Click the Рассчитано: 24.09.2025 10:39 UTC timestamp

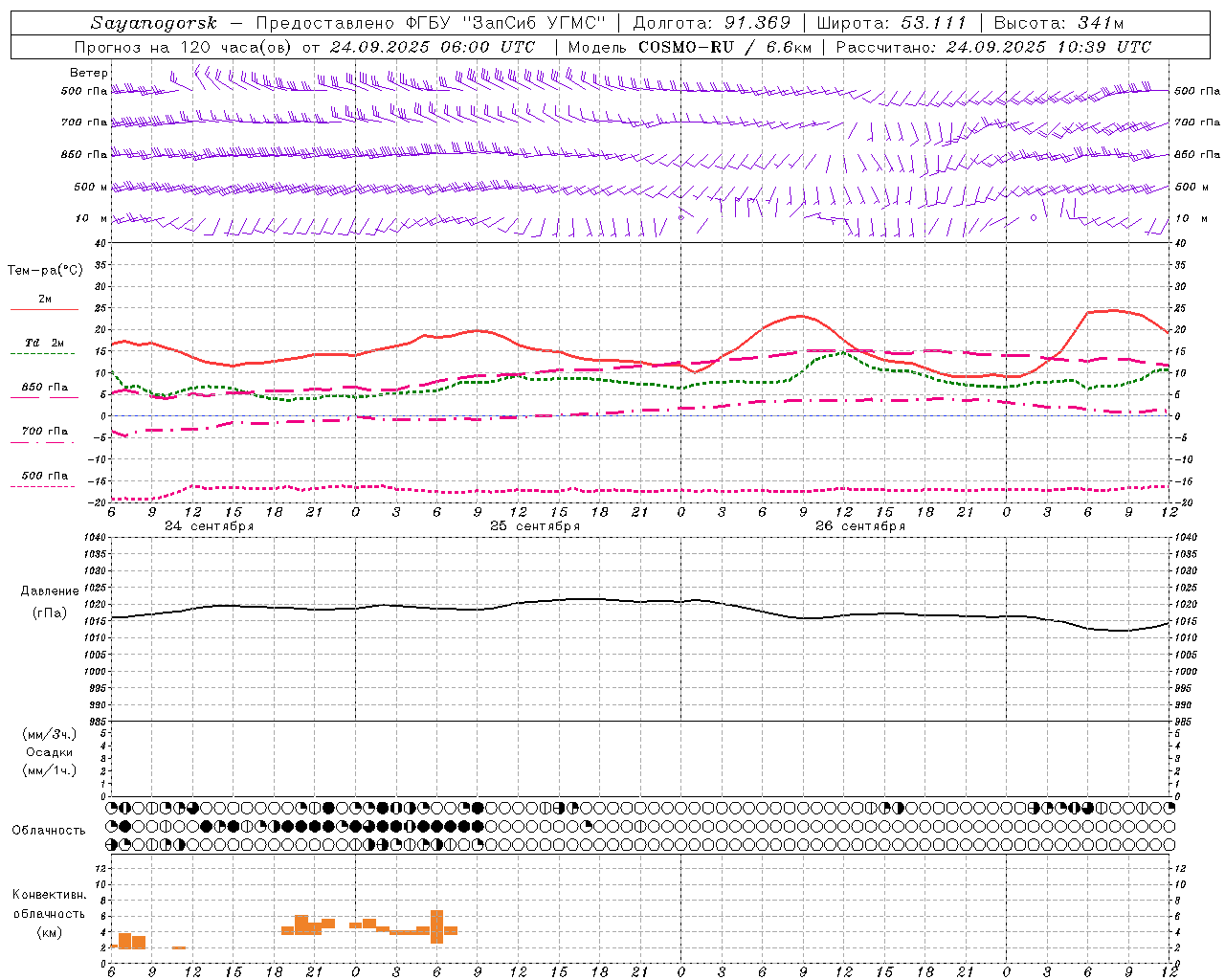993,47
